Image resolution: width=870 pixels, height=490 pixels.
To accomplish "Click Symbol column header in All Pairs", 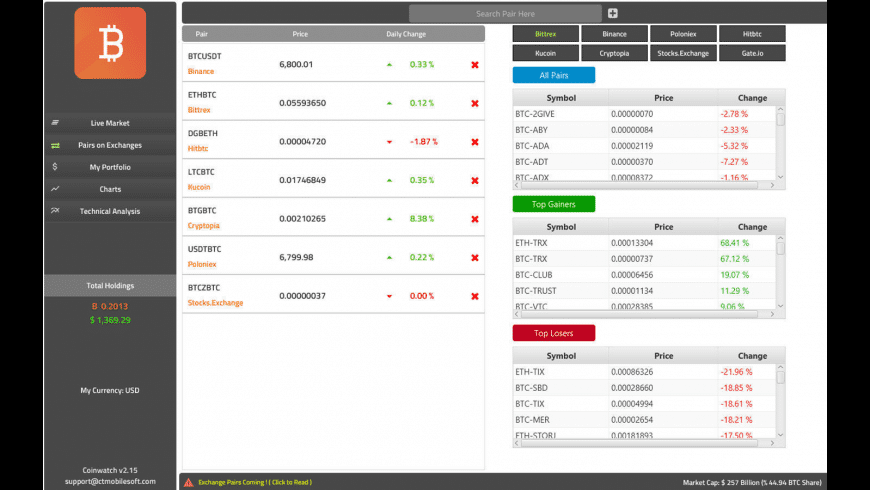I will point(561,98).
